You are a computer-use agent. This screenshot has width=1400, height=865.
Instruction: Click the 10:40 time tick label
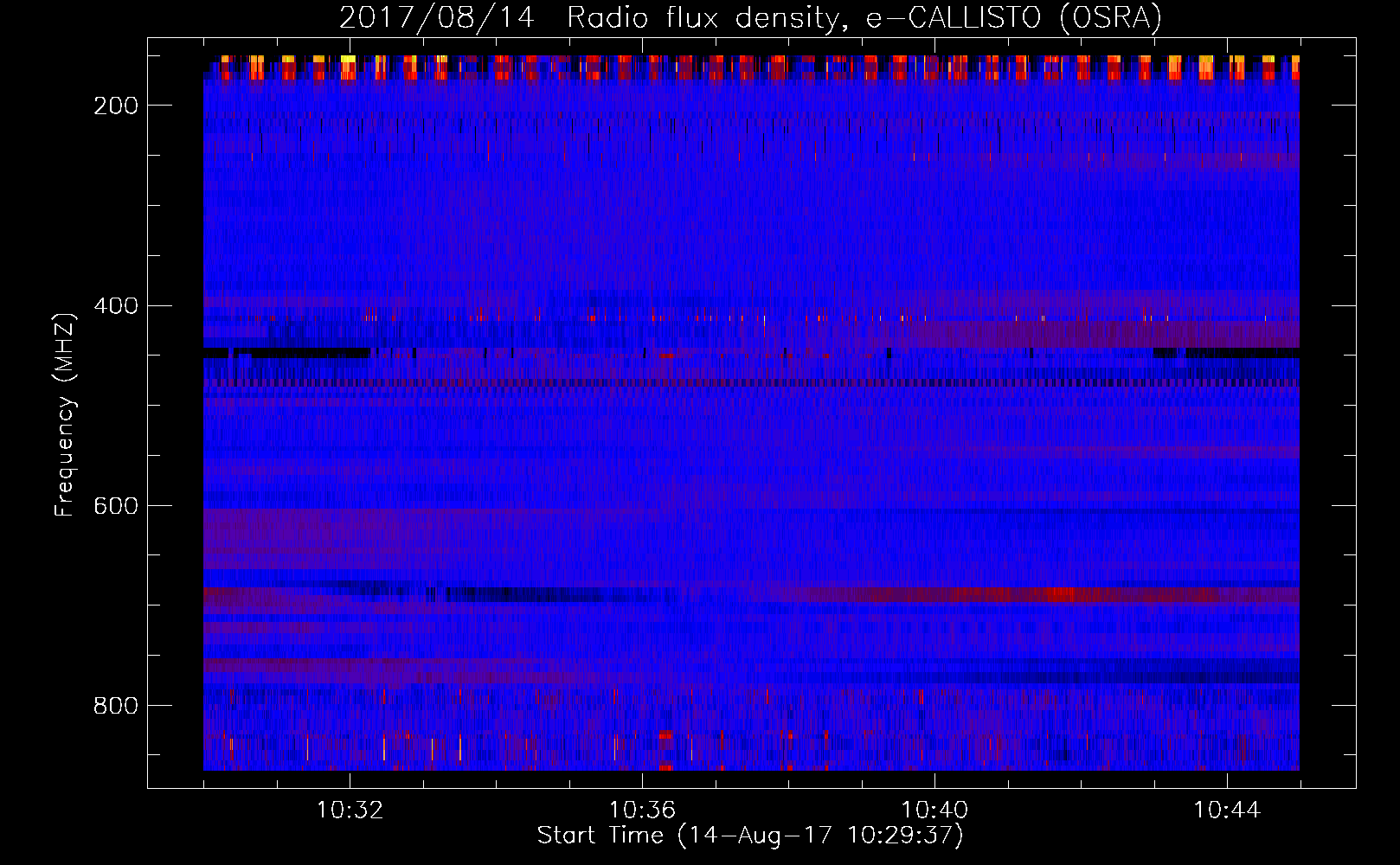(934, 811)
